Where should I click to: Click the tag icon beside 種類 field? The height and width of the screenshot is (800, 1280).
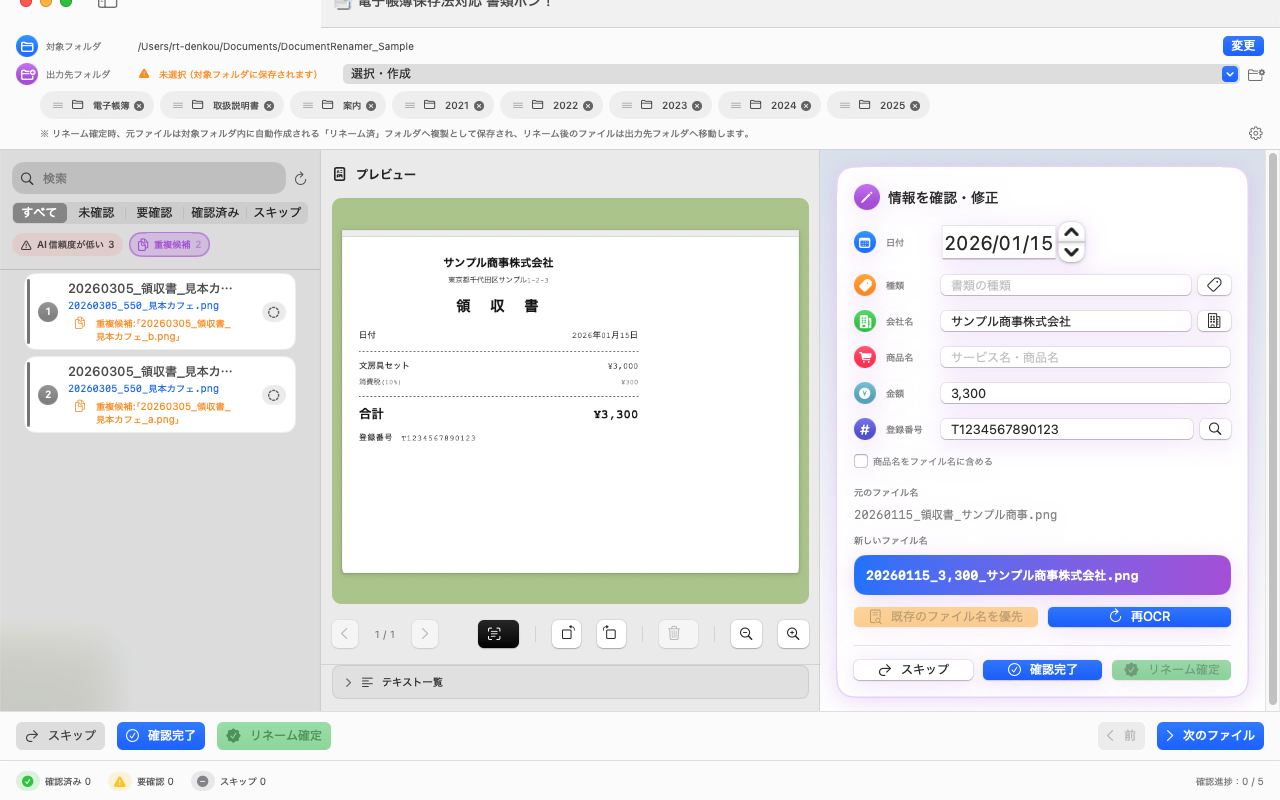(1214, 285)
